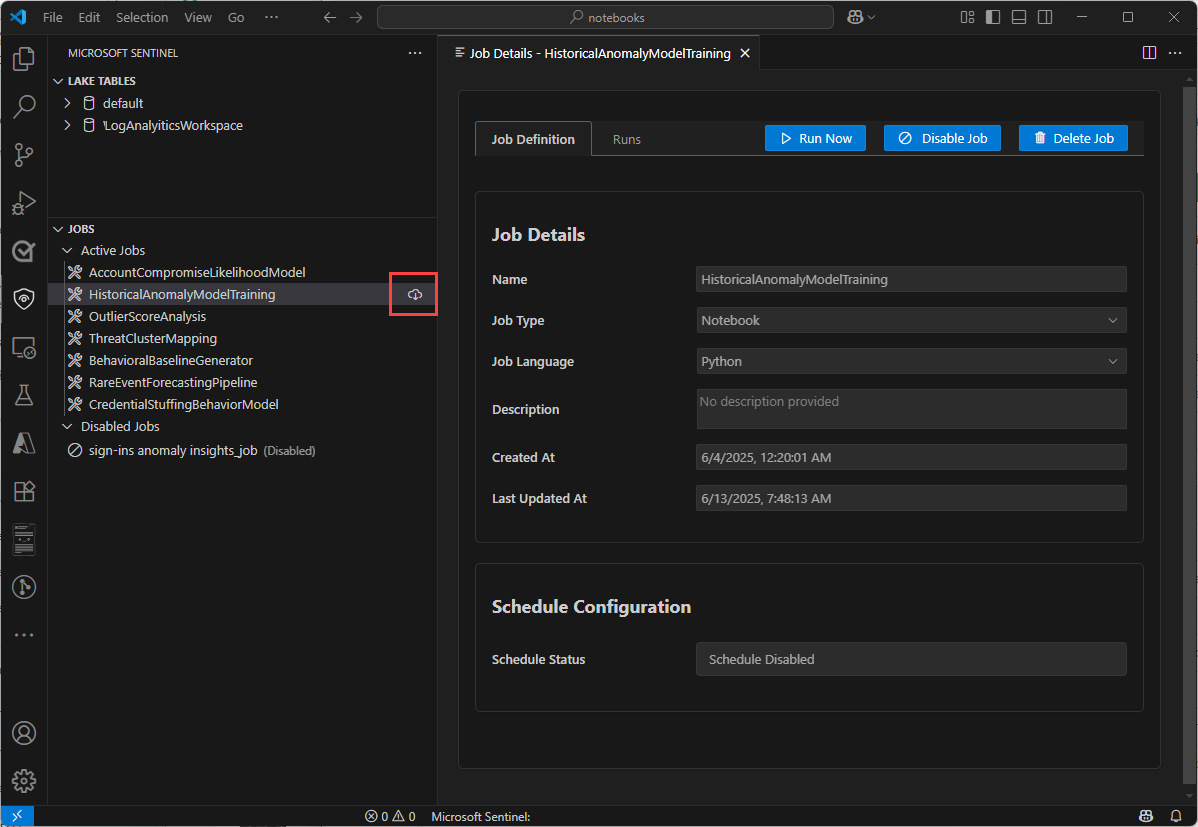Viewport: 1198px width, 827px height.
Task: Select RareEventForecastingPipeline job
Action: point(173,383)
